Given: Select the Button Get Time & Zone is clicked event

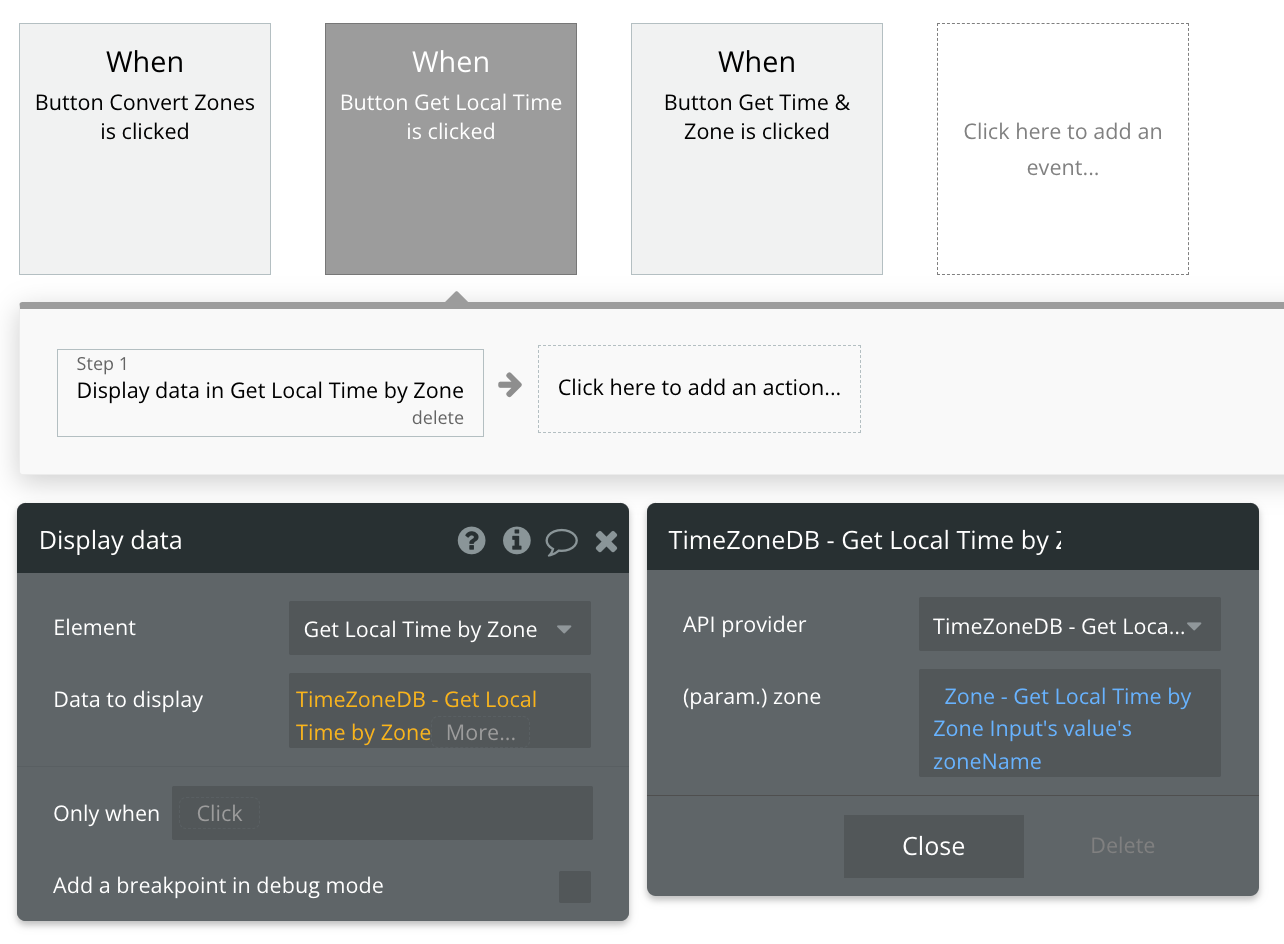Looking at the screenshot, I should (x=757, y=149).
